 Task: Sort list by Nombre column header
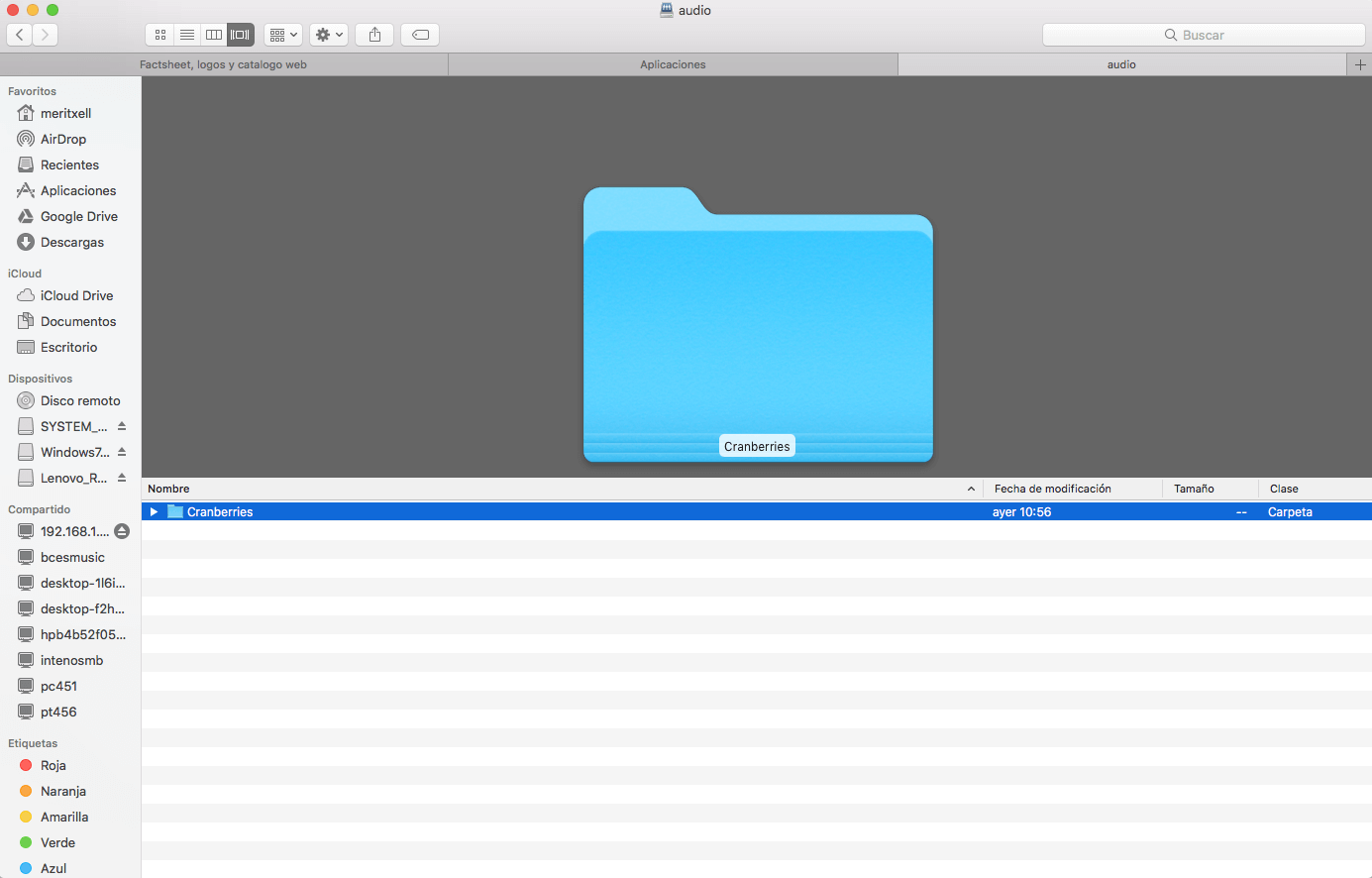click(x=168, y=489)
